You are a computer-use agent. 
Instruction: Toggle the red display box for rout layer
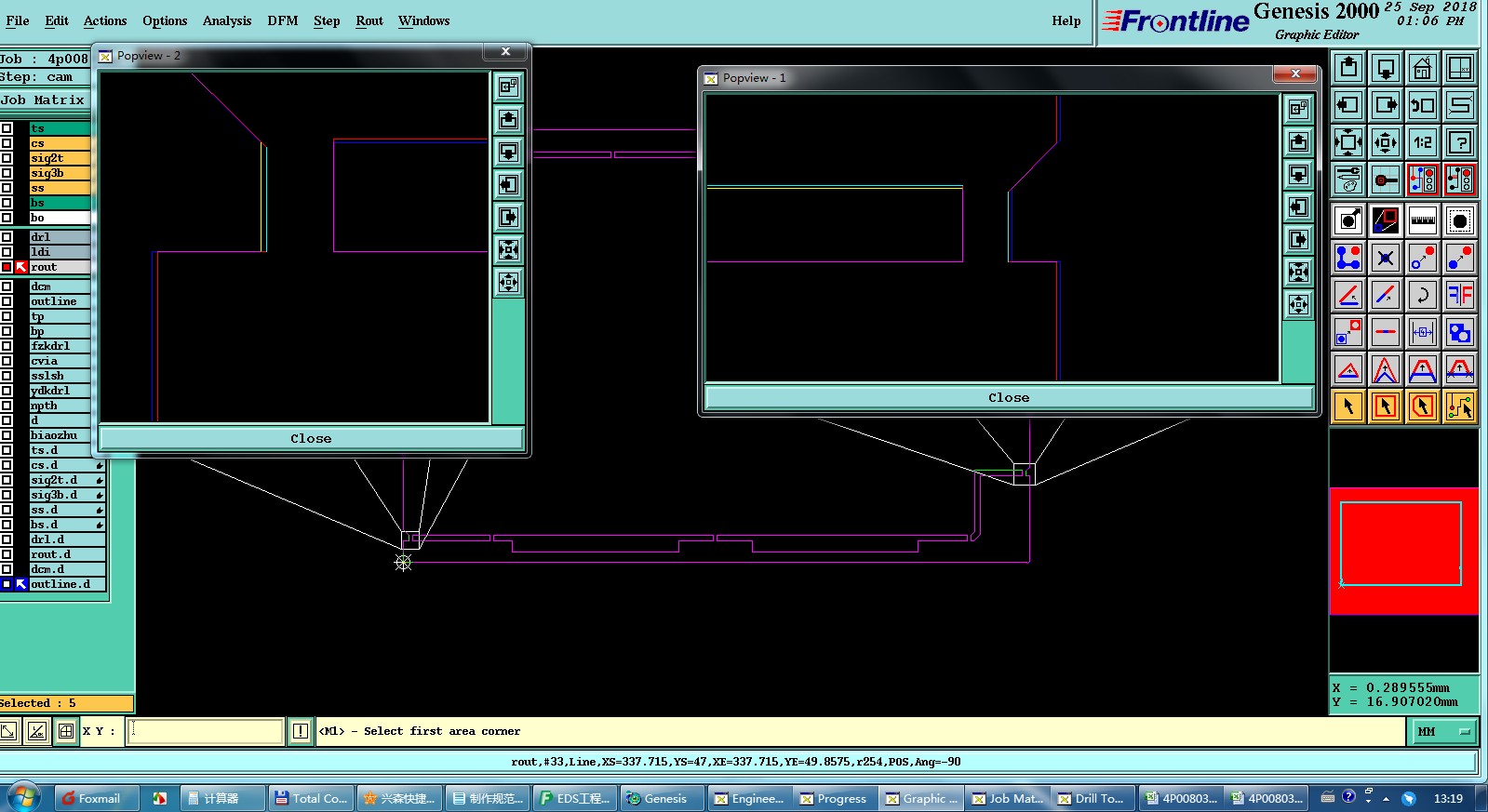(x=7, y=267)
